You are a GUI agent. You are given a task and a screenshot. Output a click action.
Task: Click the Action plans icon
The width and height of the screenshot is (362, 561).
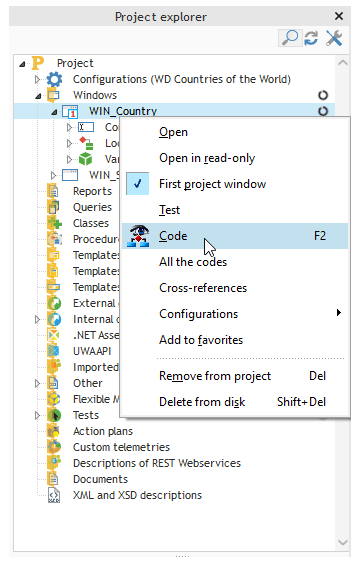coord(54,431)
